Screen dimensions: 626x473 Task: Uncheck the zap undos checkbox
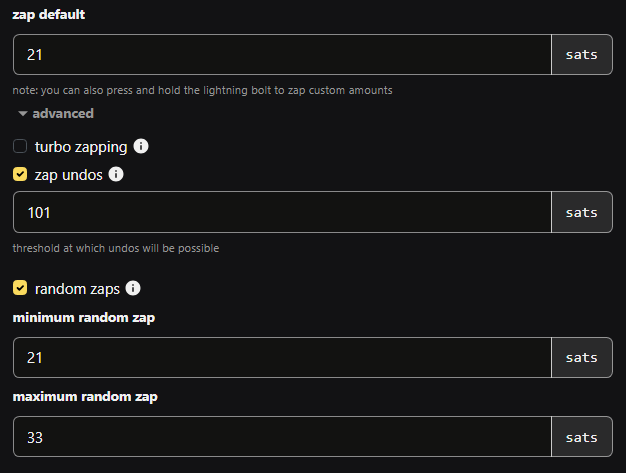pyautogui.click(x=20, y=174)
